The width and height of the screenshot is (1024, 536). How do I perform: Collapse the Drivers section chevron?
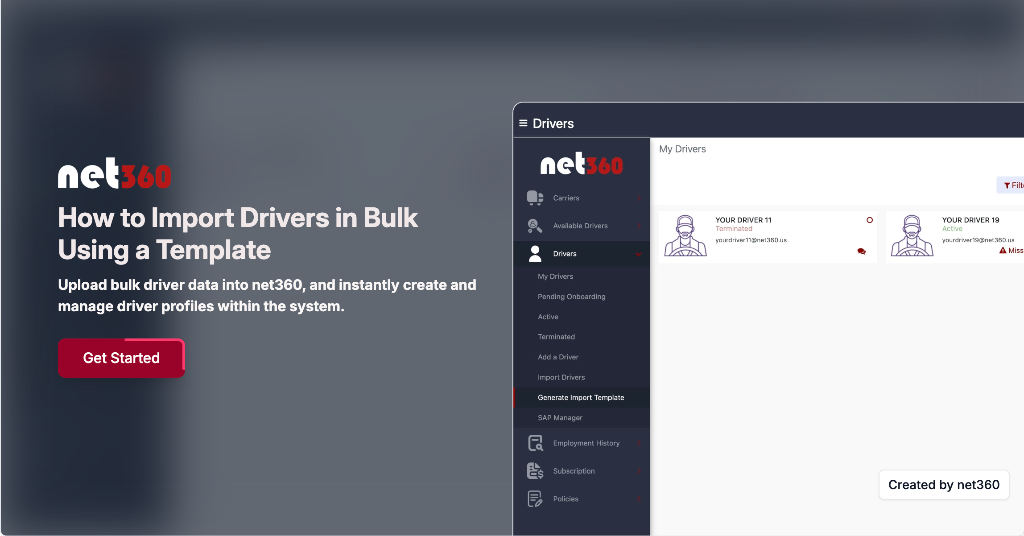tap(639, 254)
